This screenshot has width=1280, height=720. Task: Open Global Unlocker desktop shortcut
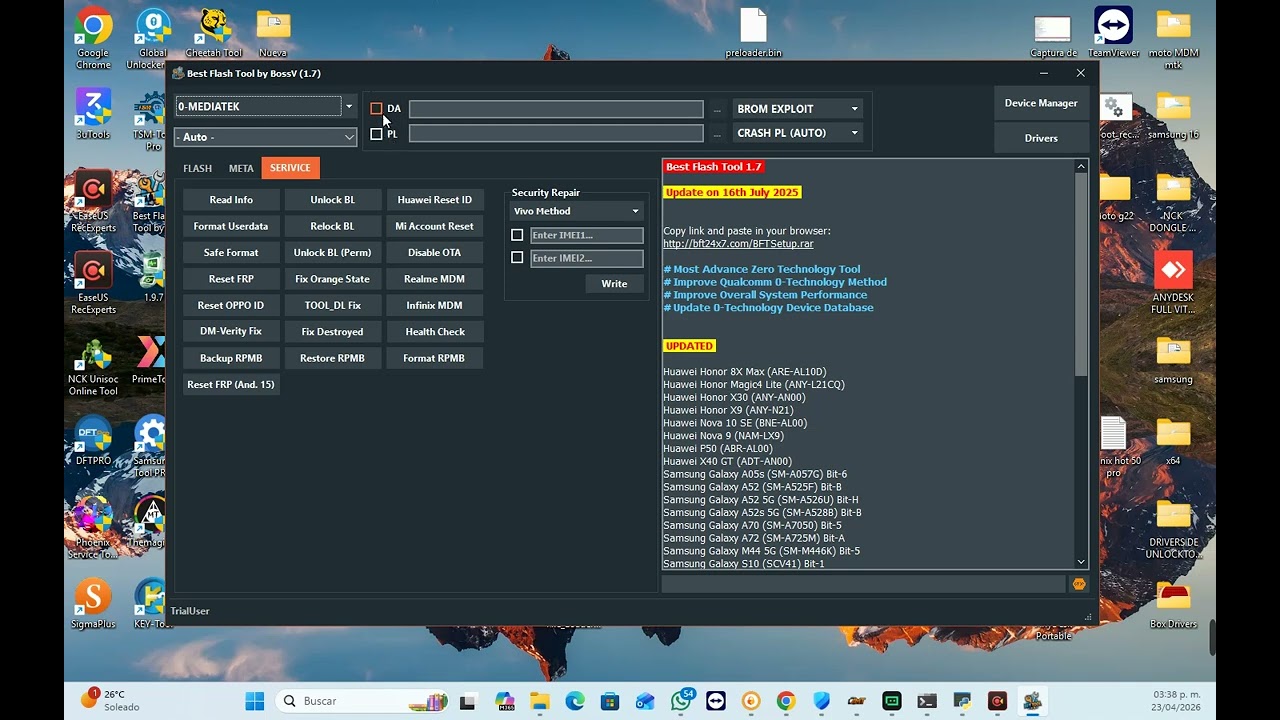152,38
